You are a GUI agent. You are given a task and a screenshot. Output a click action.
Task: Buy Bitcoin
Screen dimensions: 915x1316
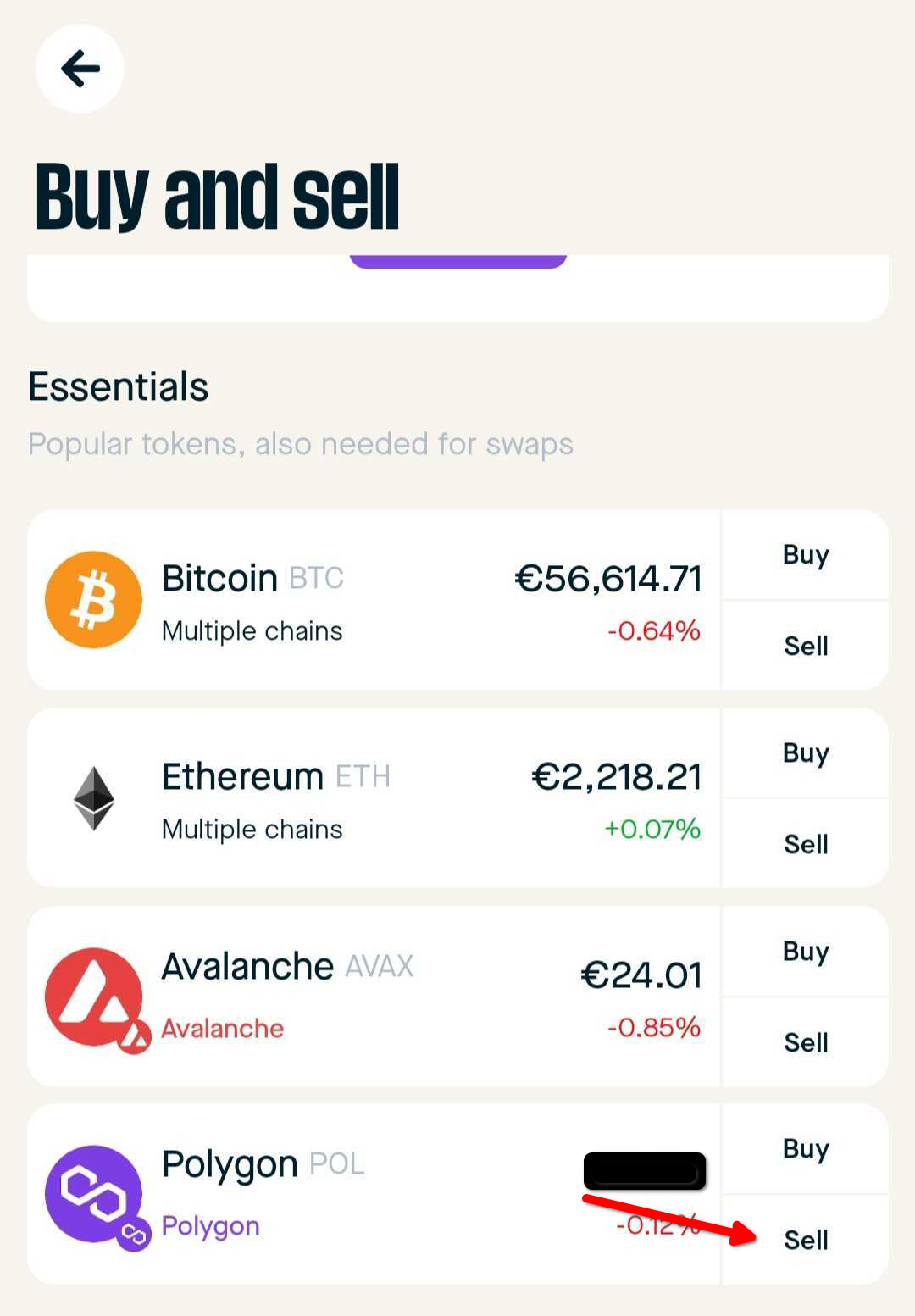806,555
